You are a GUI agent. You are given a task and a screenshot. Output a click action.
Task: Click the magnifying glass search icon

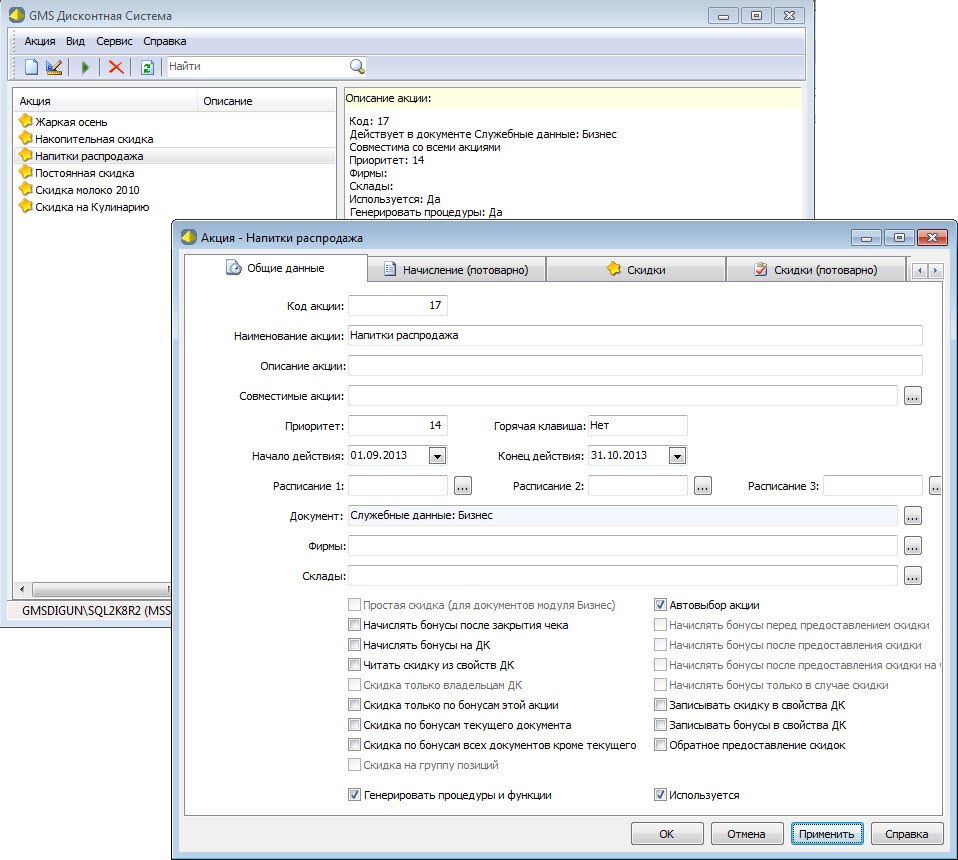[357, 67]
